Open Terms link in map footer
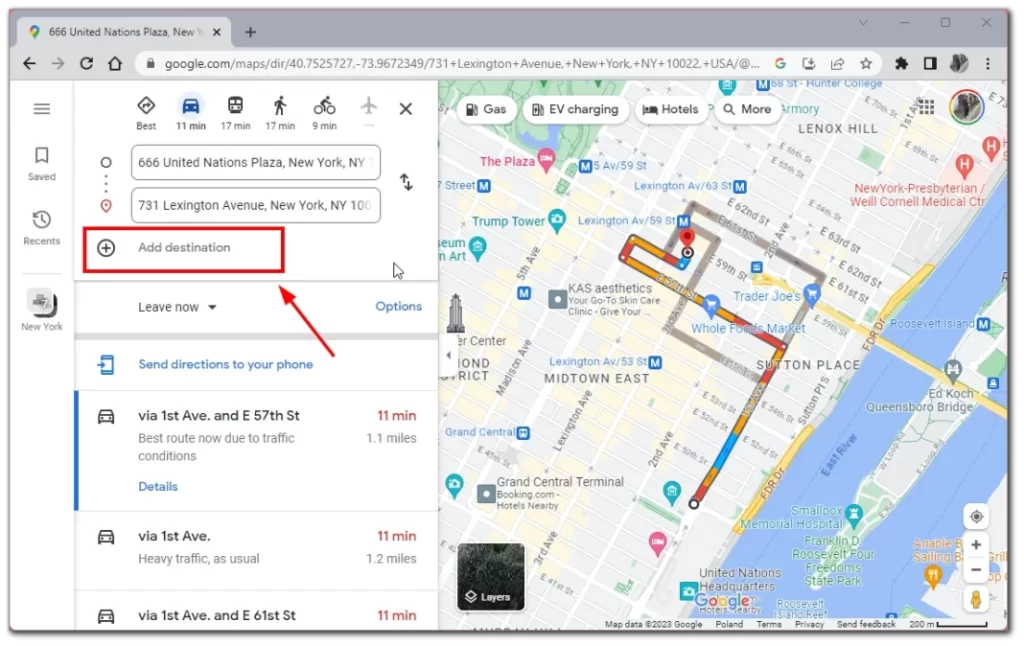 click(x=769, y=624)
